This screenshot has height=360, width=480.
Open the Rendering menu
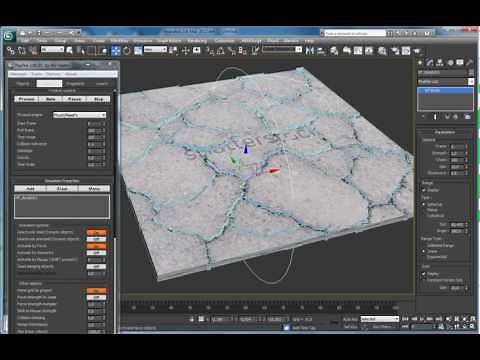(197, 41)
